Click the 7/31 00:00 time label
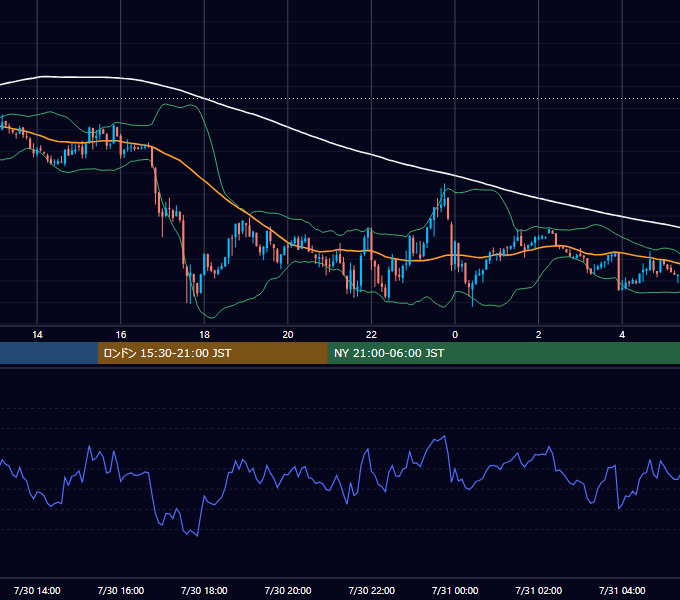The width and height of the screenshot is (680, 600). (x=455, y=590)
